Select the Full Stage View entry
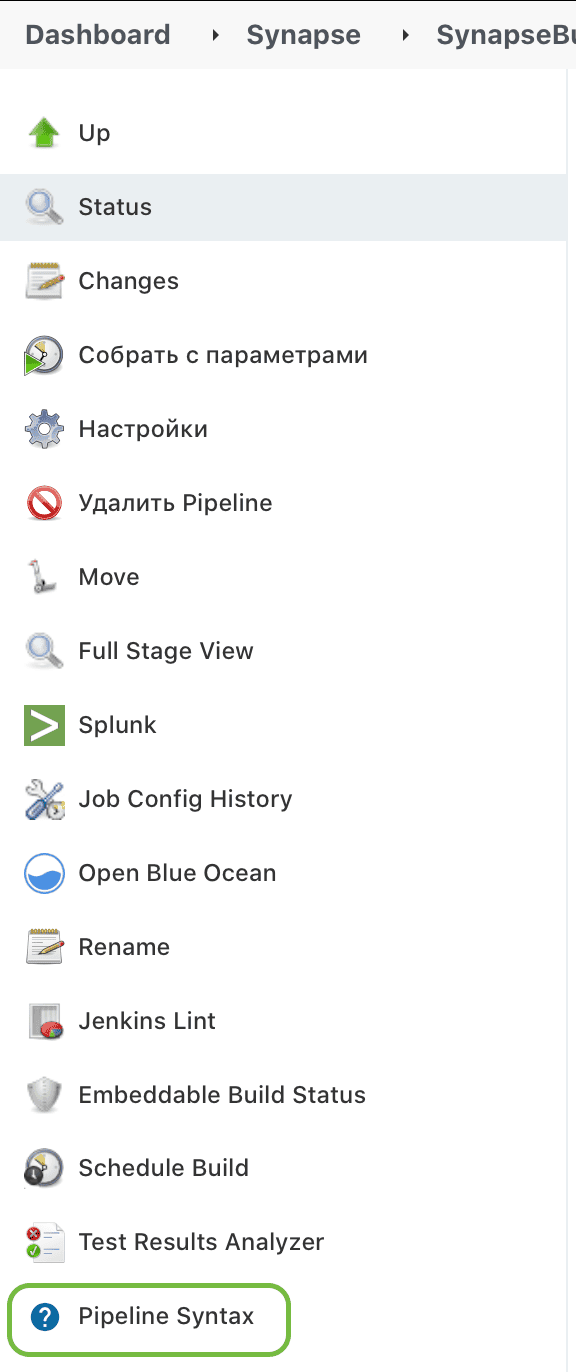The image size is (576, 1372). click(x=165, y=651)
